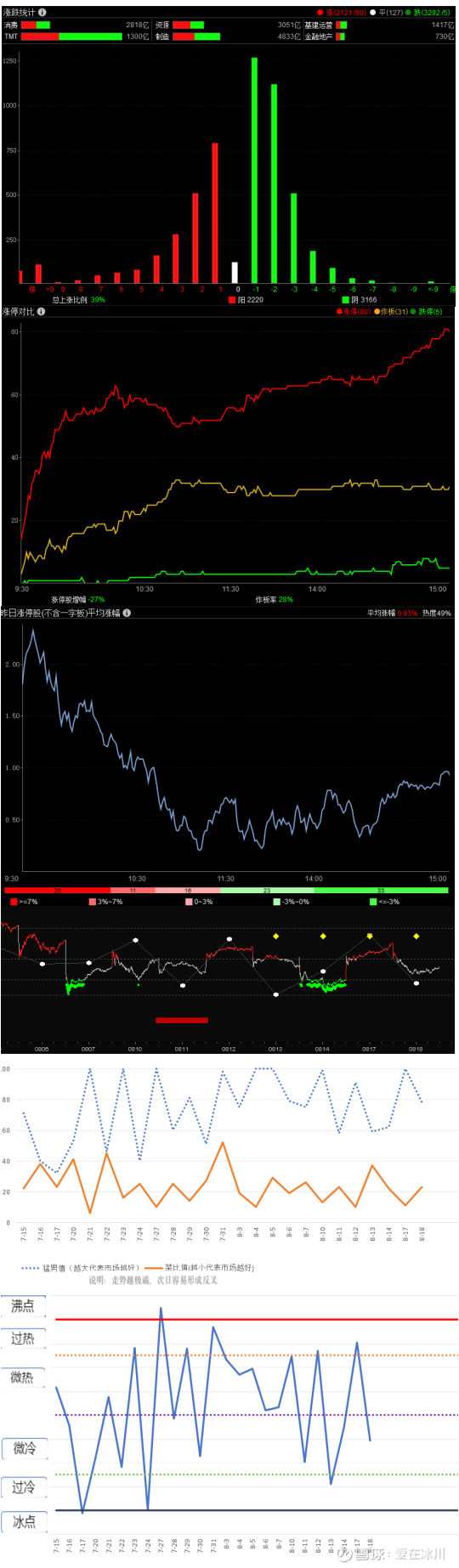Image resolution: width=459 pixels, height=1568 pixels.
Task: Click the 微冷 temperature label
Action: [25, 1447]
